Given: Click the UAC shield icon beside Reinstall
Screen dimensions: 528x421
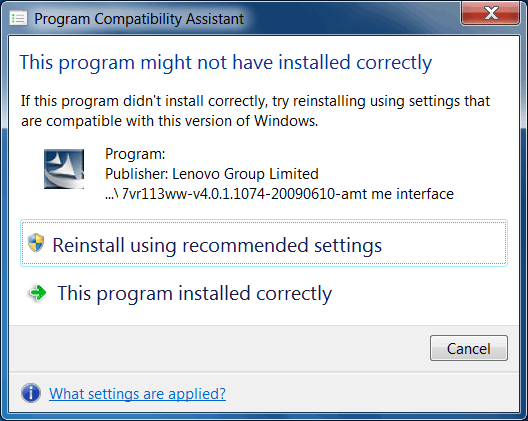Looking at the screenshot, I should (36, 243).
